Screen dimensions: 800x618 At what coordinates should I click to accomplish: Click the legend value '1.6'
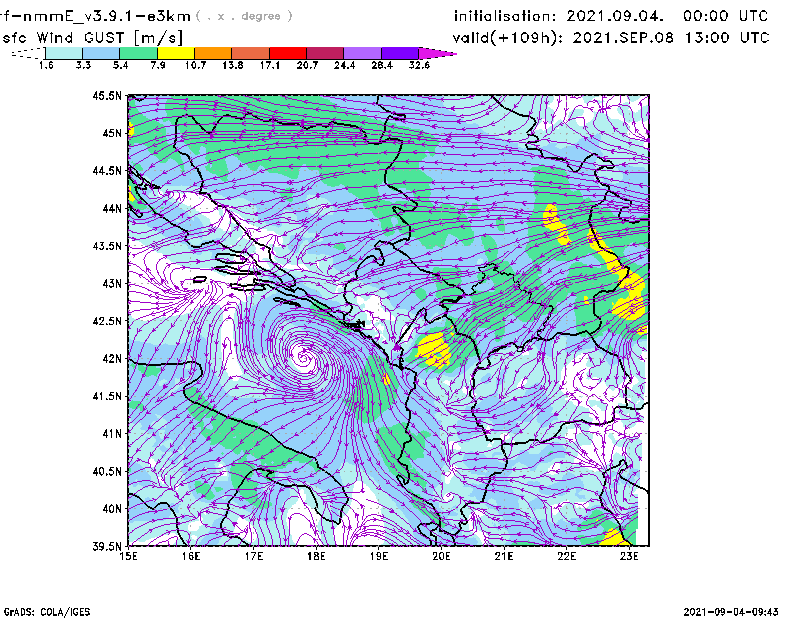(x=46, y=65)
